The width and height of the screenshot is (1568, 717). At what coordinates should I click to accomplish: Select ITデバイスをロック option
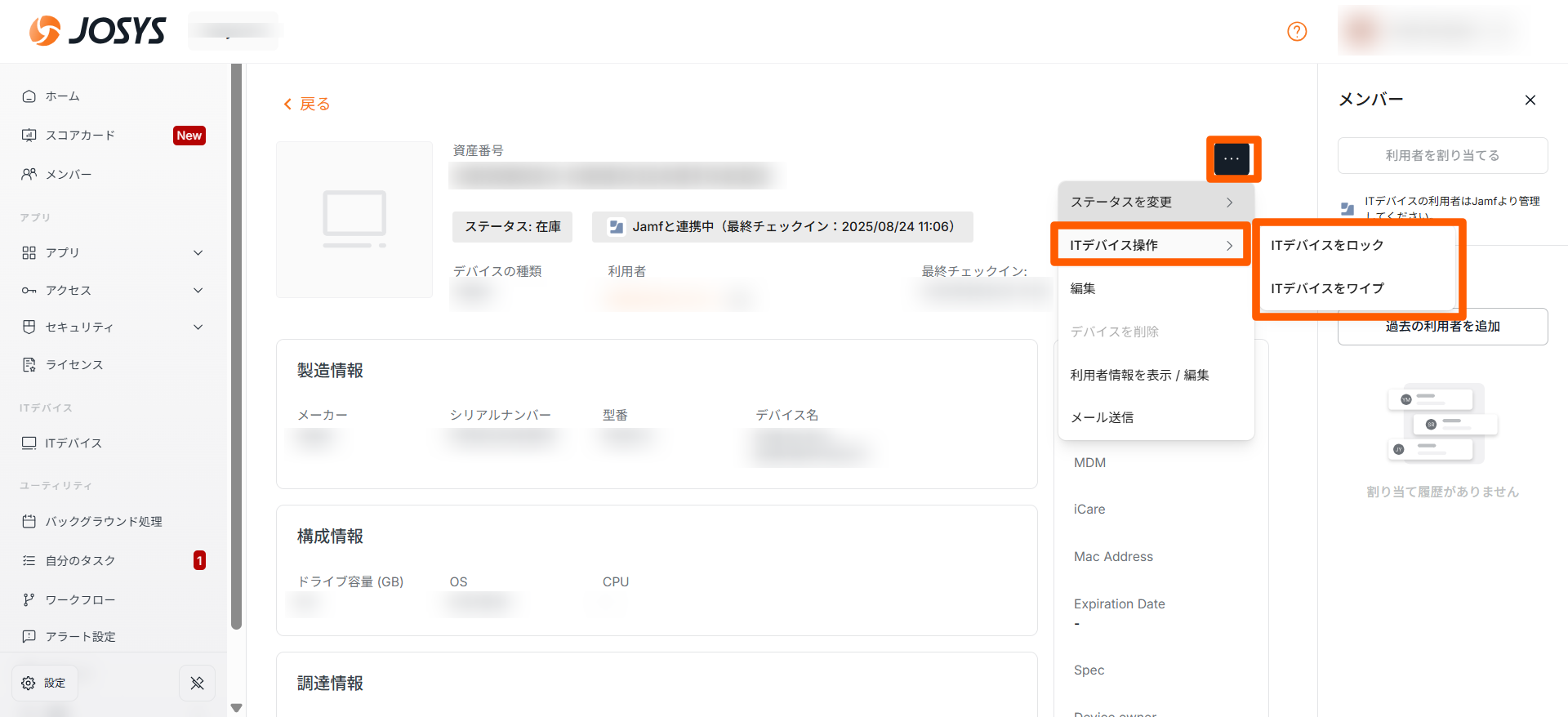tap(1327, 245)
